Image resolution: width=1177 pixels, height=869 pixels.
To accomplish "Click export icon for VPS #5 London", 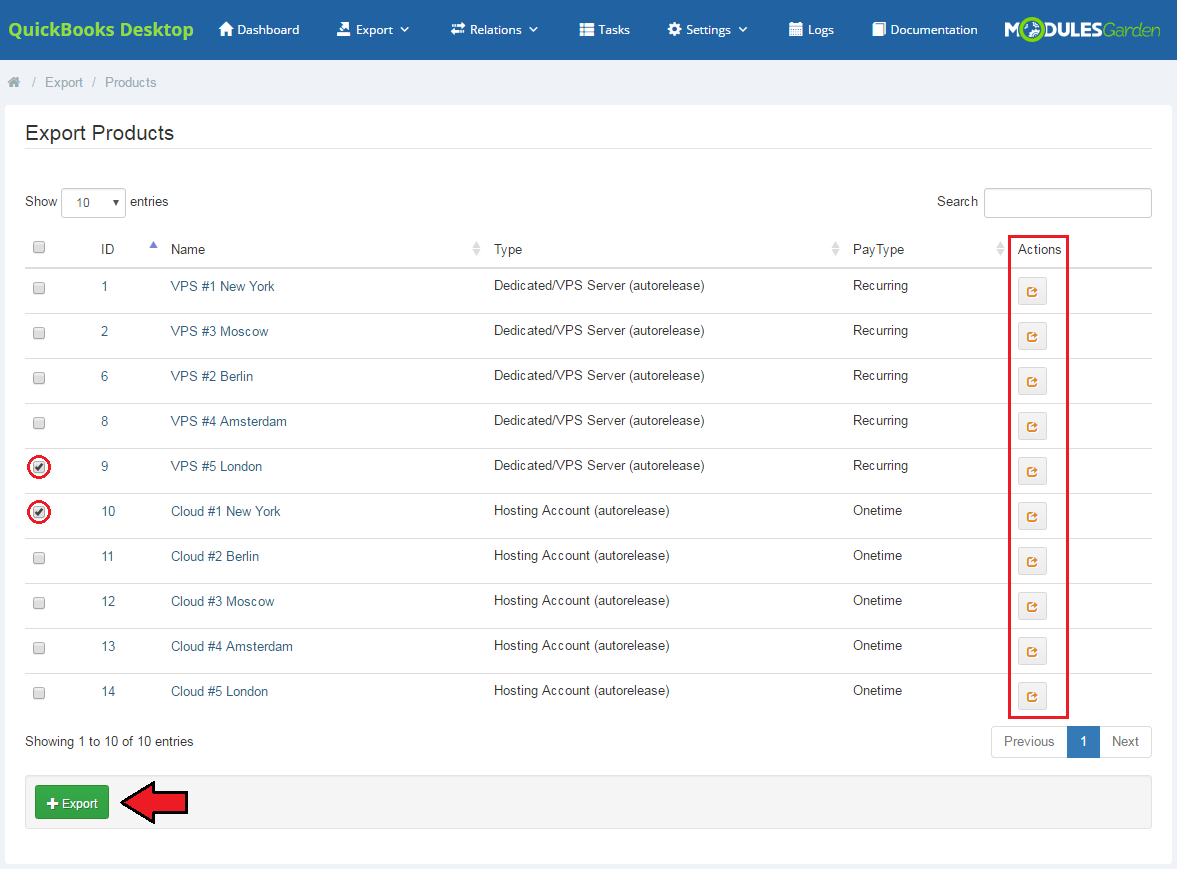I will click(1032, 471).
